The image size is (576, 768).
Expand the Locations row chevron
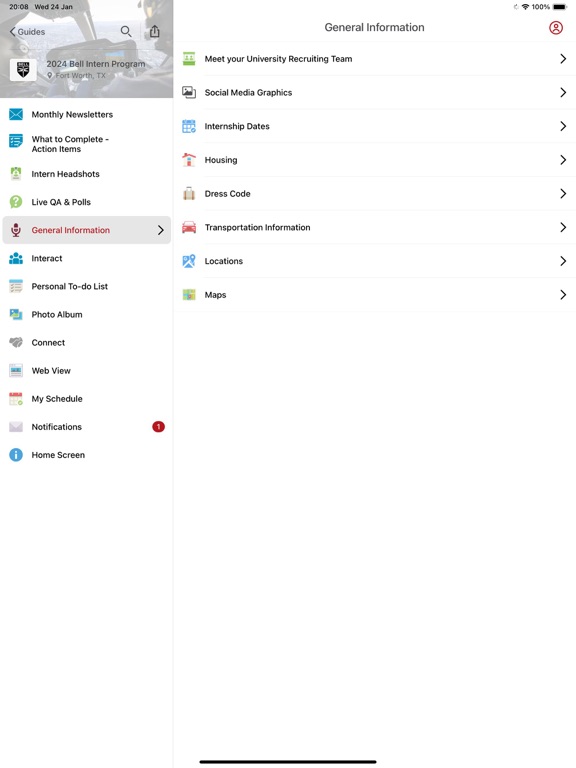tap(563, 261)
